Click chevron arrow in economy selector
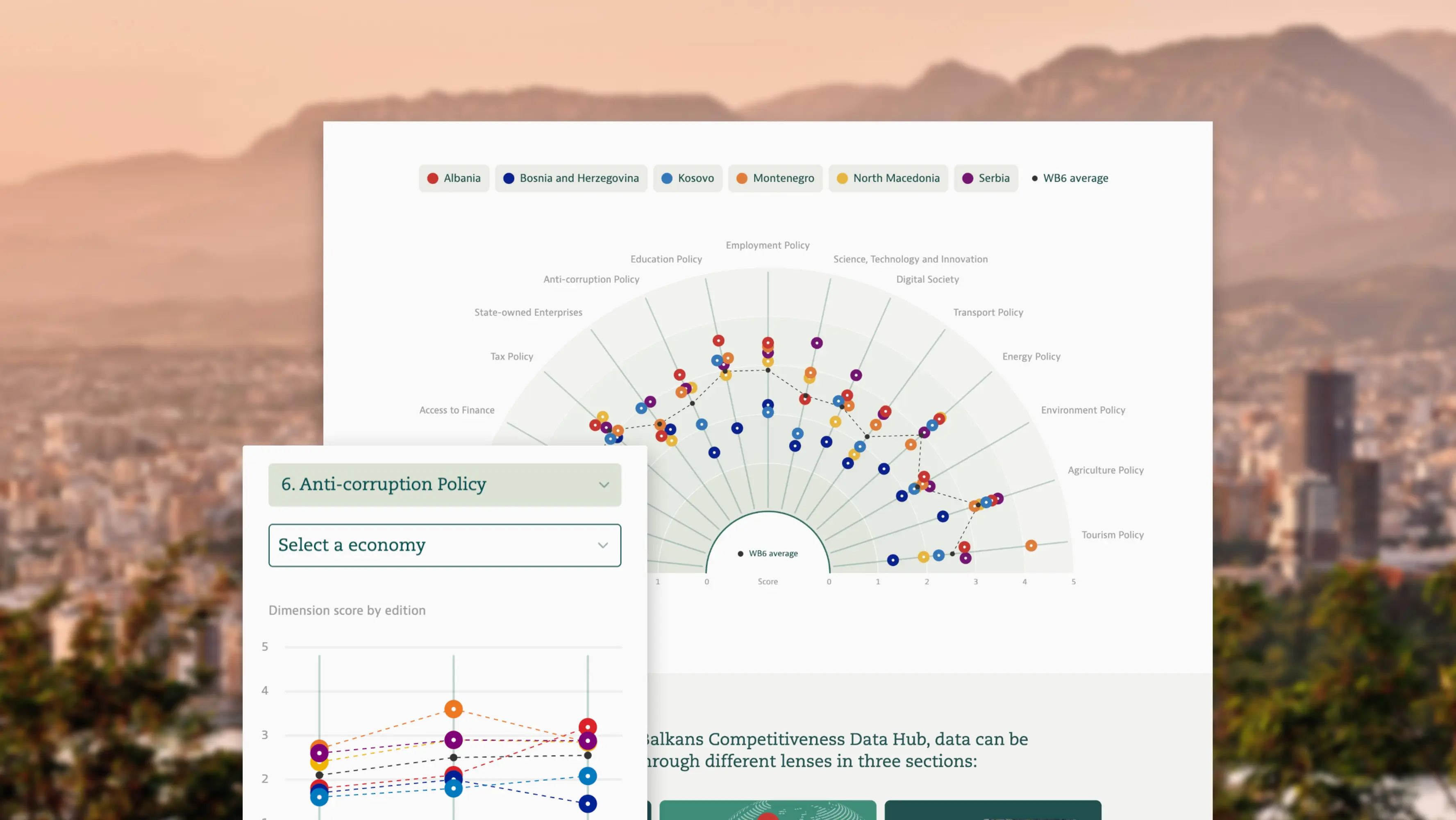This screenshot has width=1456, height=820. [x=602, y=545]
